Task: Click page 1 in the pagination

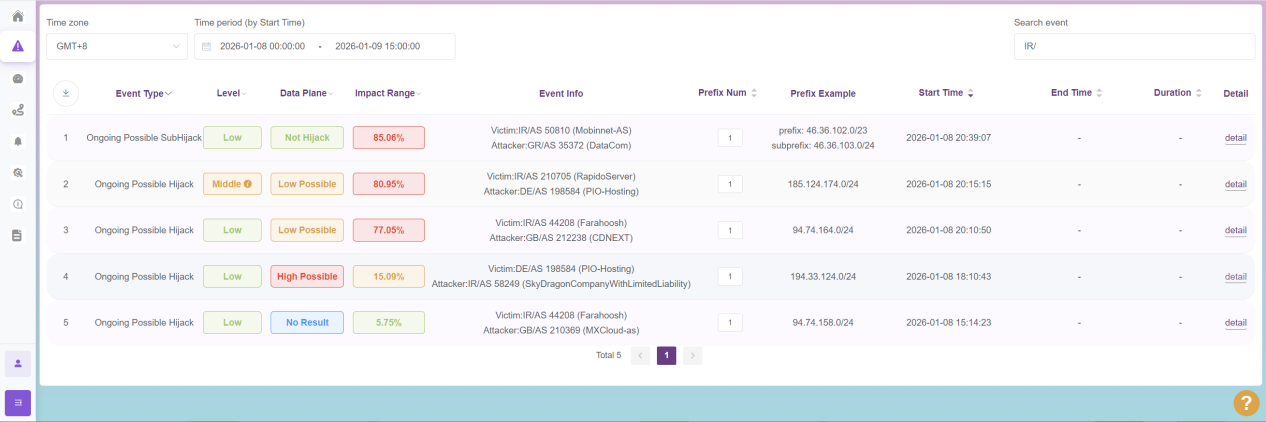Action: [x=666, y=355]
